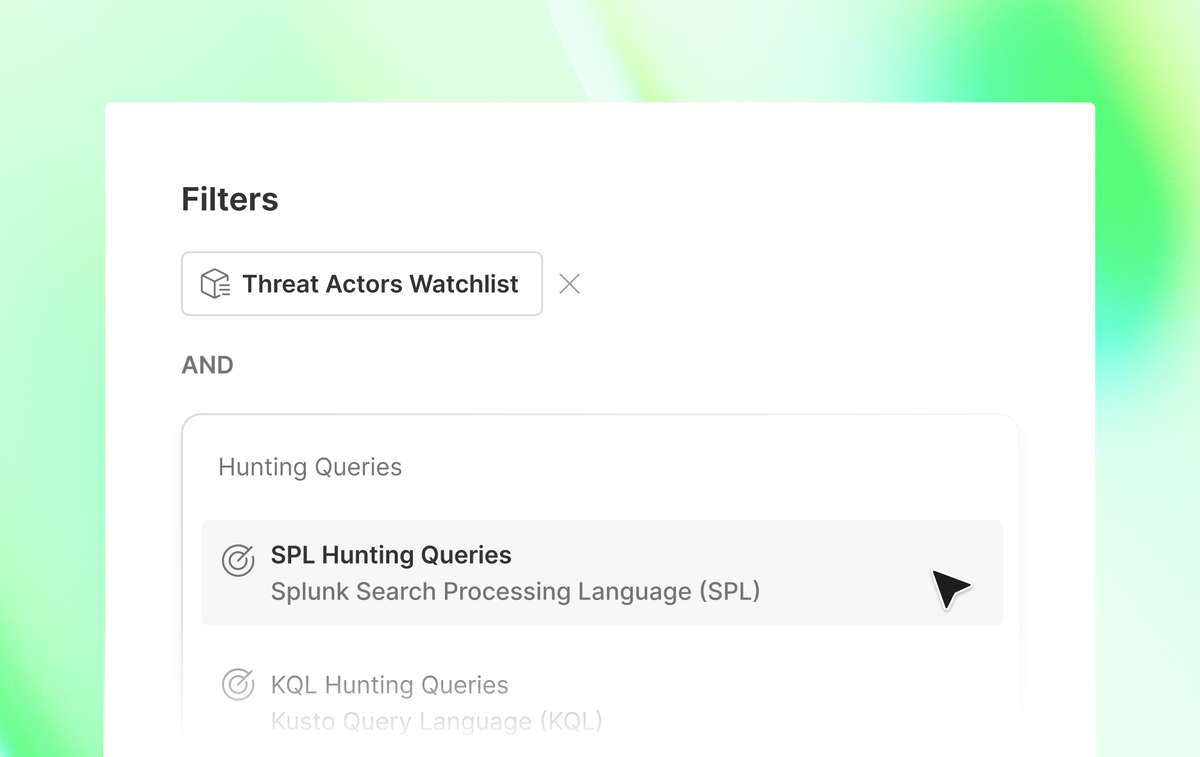Image resolution: width=1200 pixels, height=757 pixels.
Task: Click the SPL Hunting Queries bold title text
Action: click(391, 555)
